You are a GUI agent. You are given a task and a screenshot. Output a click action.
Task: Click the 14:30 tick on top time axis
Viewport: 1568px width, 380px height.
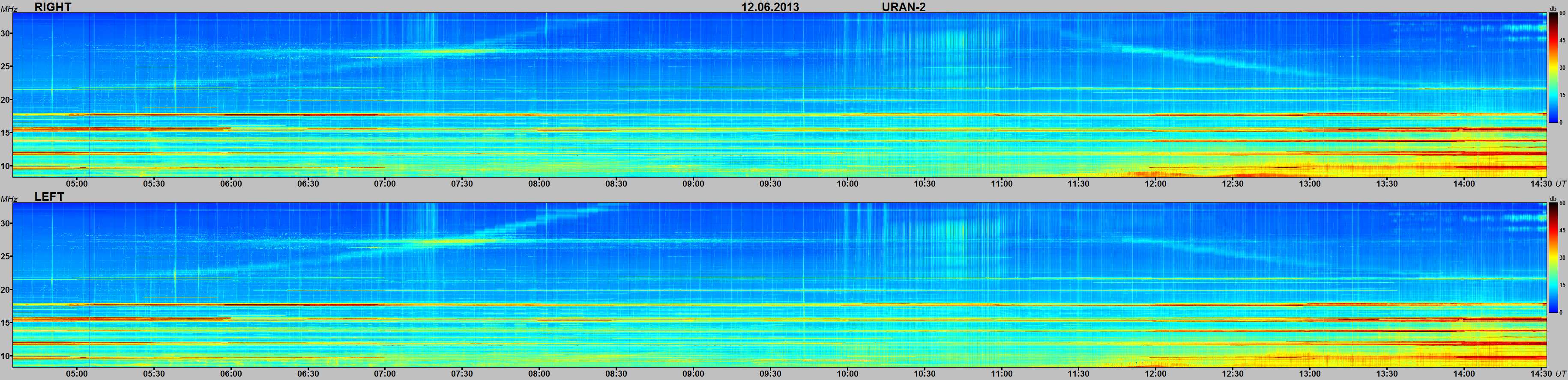1541,184
